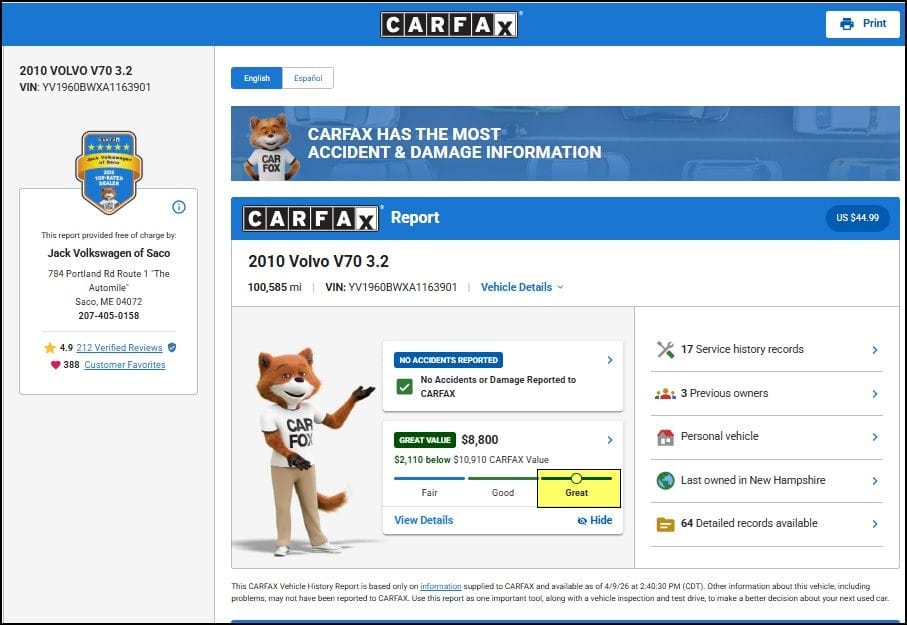This screenshot has height=625, width=907.
Task: Click the Detailed records folder icon
Action: pyautogui.click(x=665, y=524)
